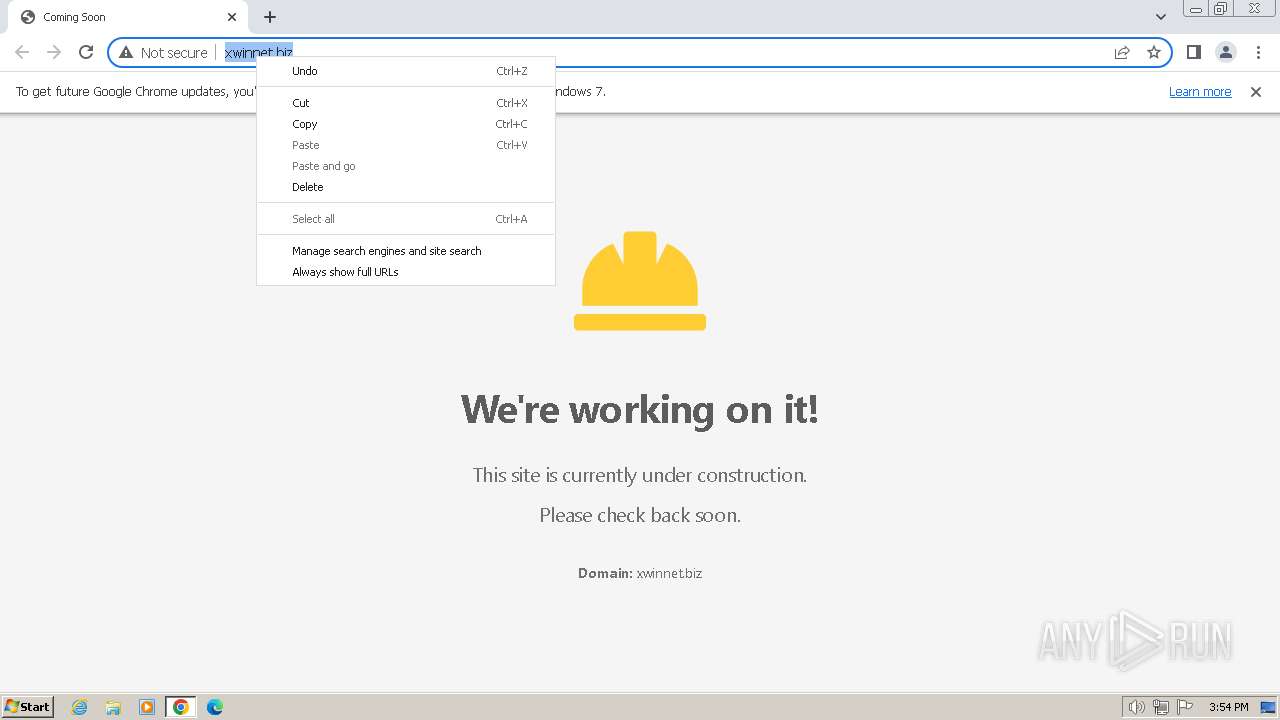Screen dimensions: 1280x720
Task: Open Action Center flag icon
Action: (x=1185, y=707)
